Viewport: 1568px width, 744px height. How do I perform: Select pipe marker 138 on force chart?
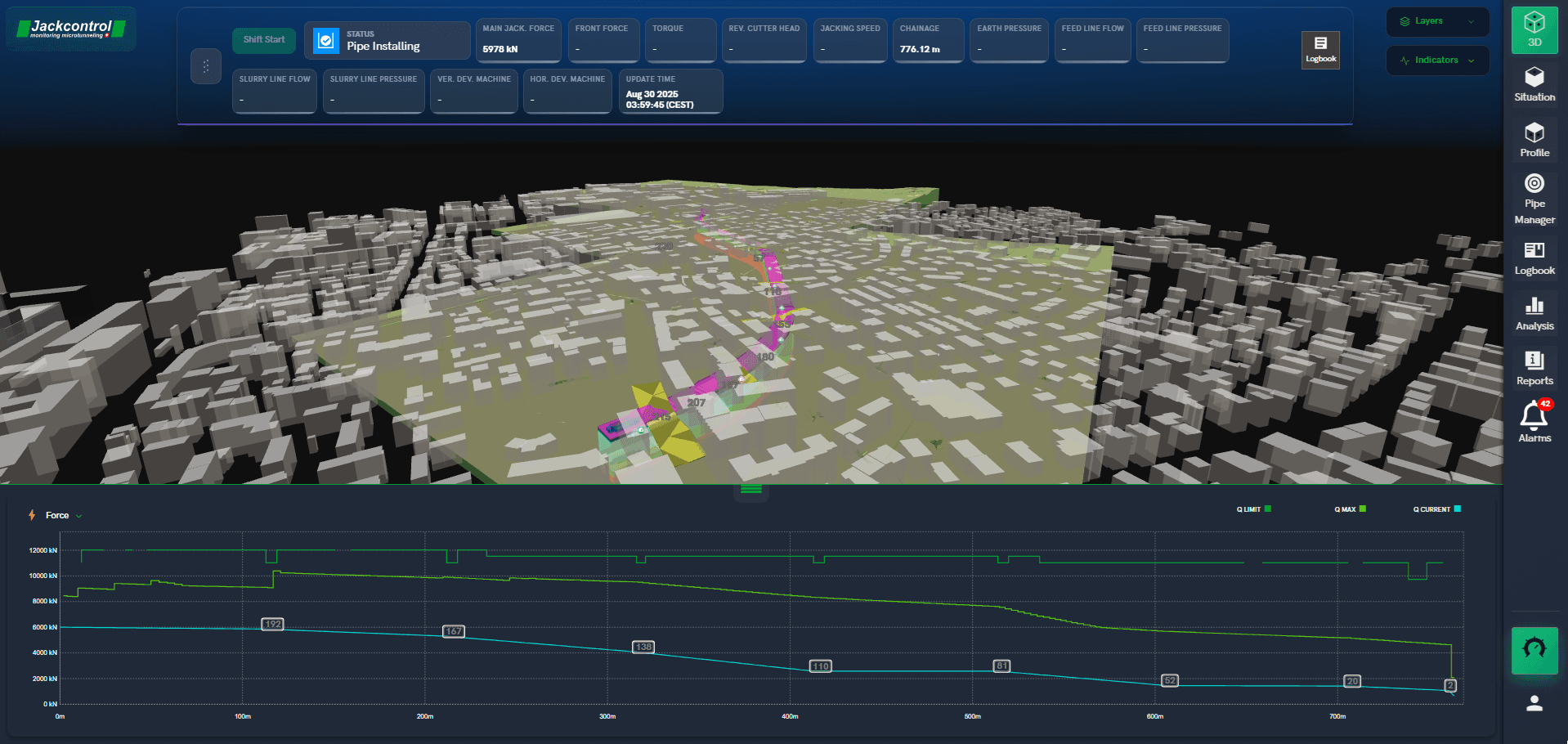click(x=643, y=647)
